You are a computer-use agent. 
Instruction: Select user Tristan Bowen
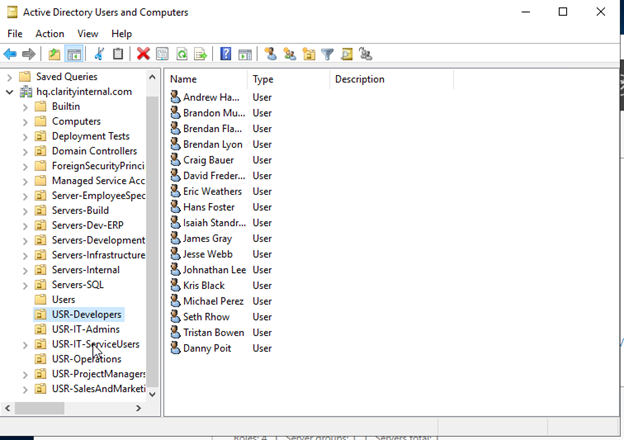tap(213, 332)
